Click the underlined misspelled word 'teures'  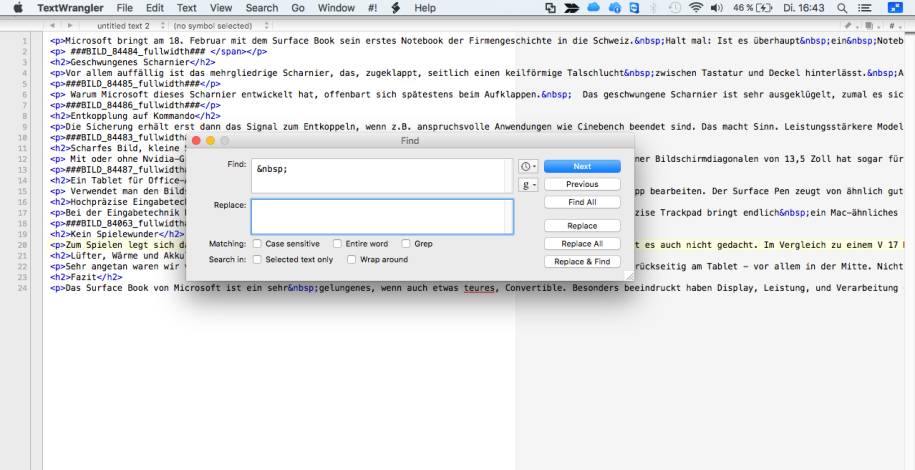point(479,288)
